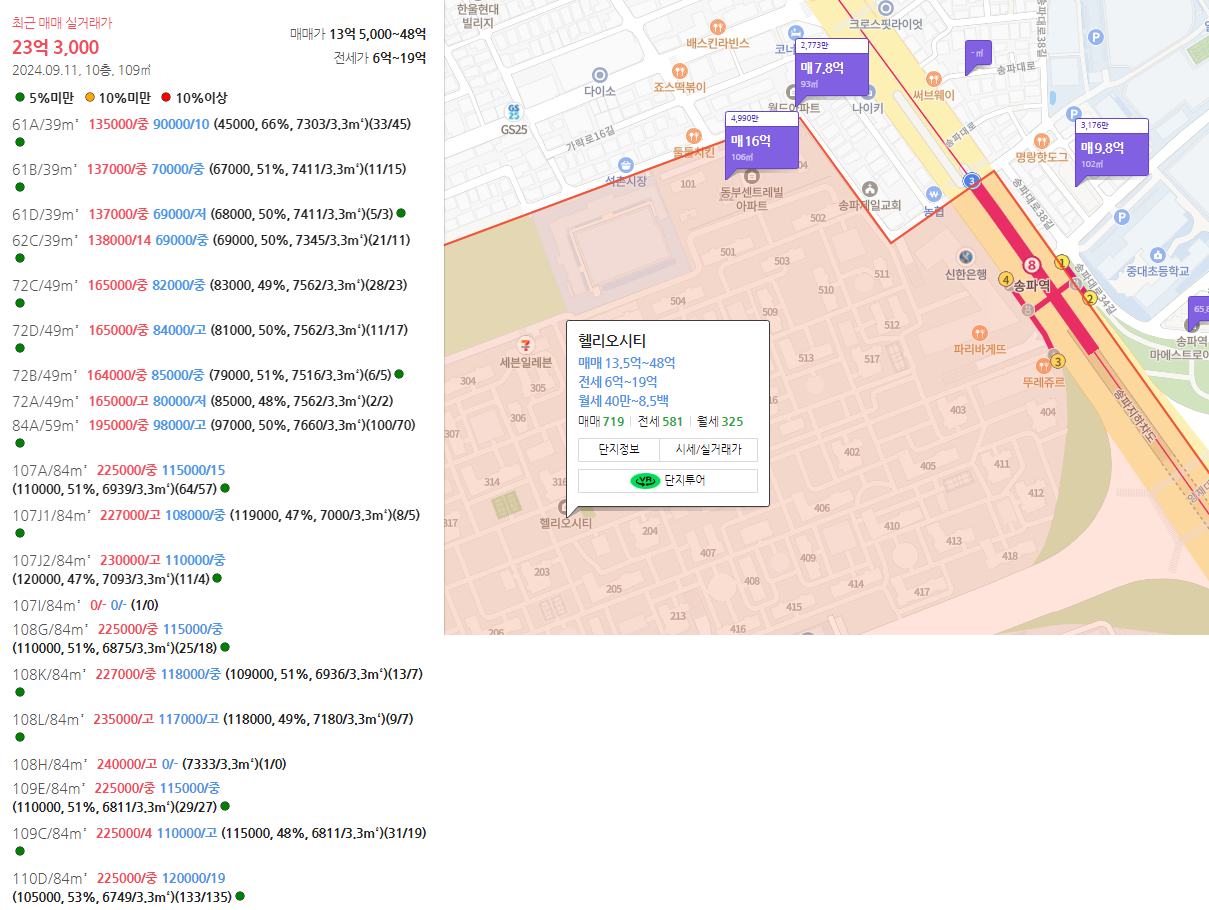
Task: Select the 108G/84m² listing row
Action: [121, 638]
